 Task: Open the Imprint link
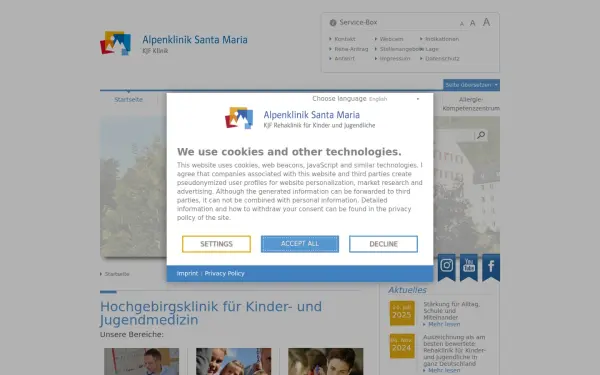click(x=188, y=274)
